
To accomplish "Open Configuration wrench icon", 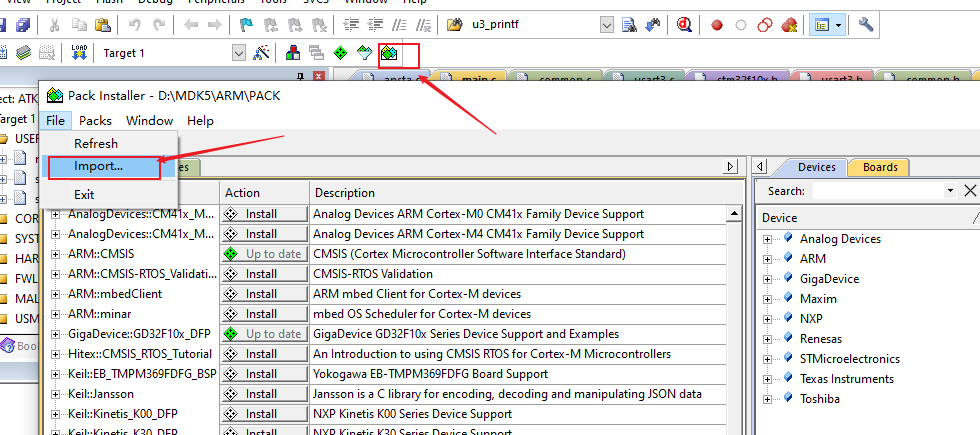I will (866, 25).
